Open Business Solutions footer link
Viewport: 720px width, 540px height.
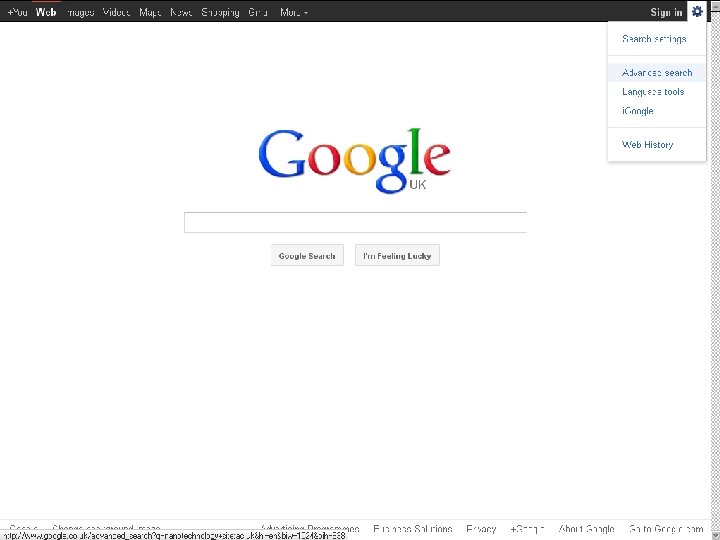pos(412,529)
